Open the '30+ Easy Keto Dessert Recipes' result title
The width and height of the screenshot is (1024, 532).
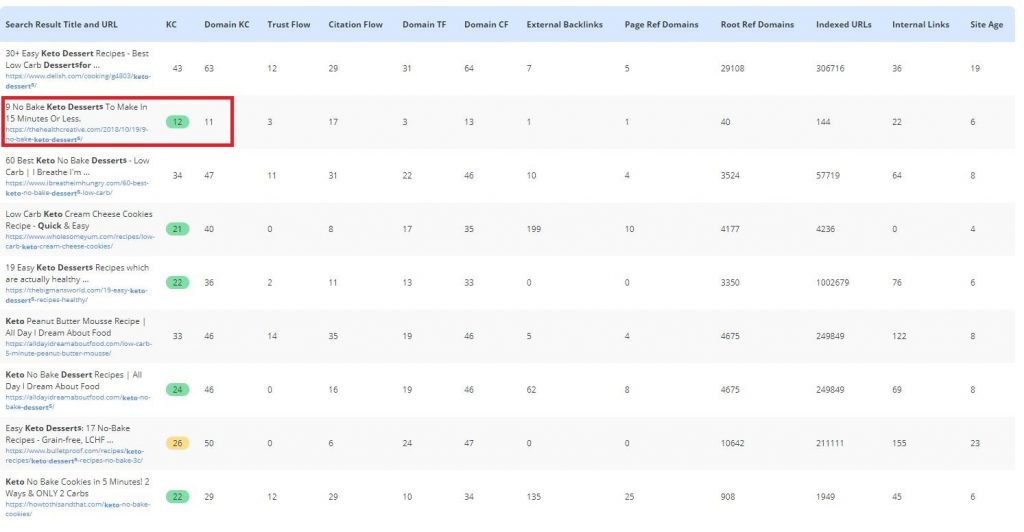(x=77, y=59)
